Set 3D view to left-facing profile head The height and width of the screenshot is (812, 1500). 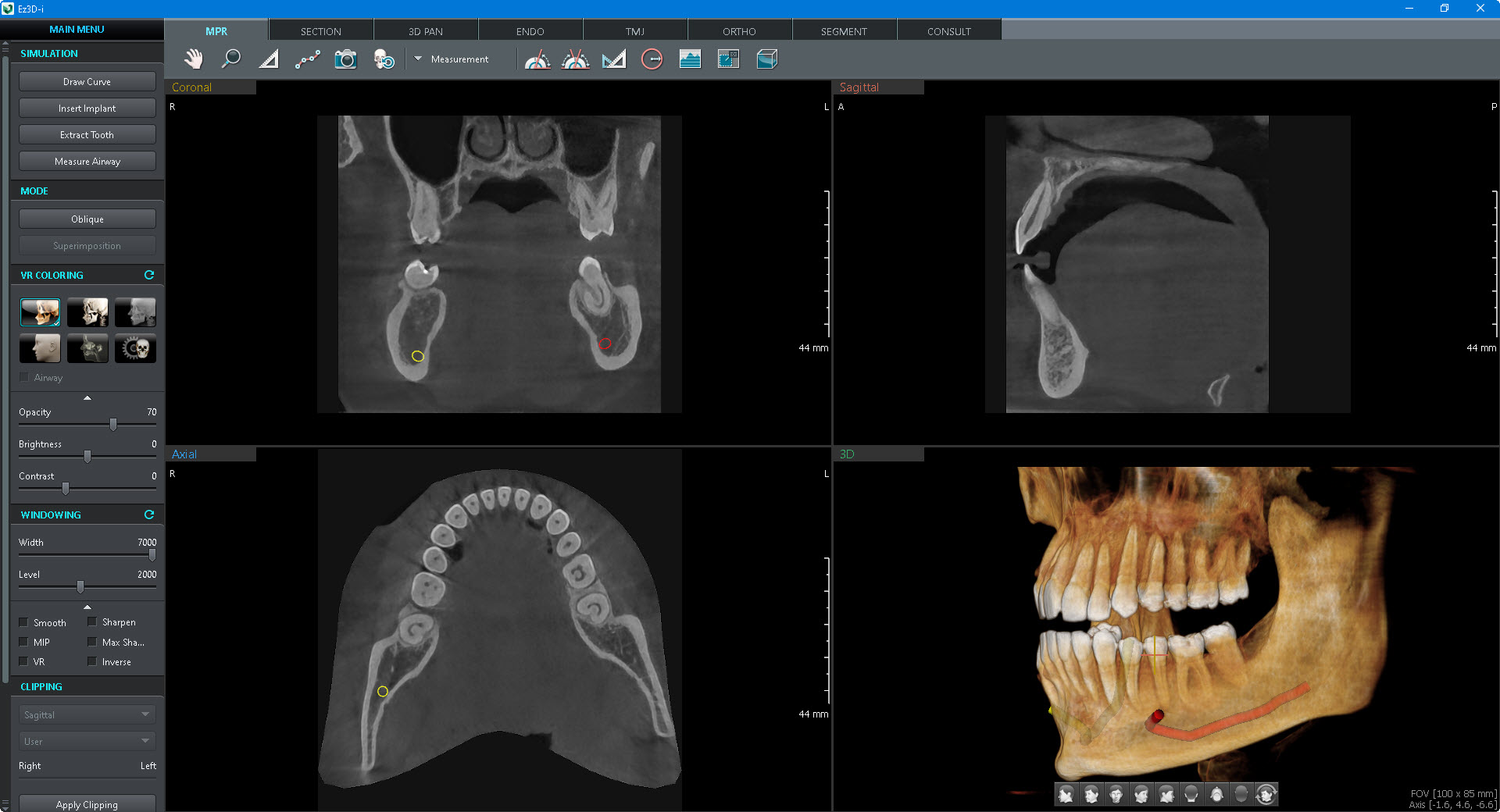[x=1066, y=795]
